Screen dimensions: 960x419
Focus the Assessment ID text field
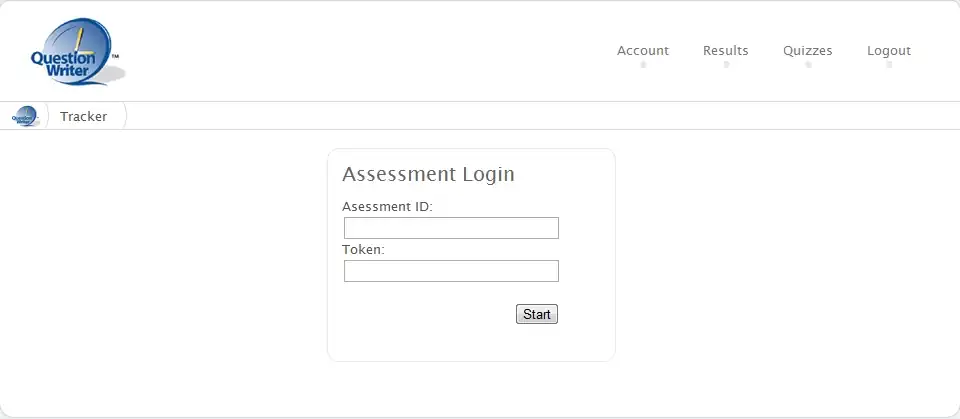click(451, 228)
